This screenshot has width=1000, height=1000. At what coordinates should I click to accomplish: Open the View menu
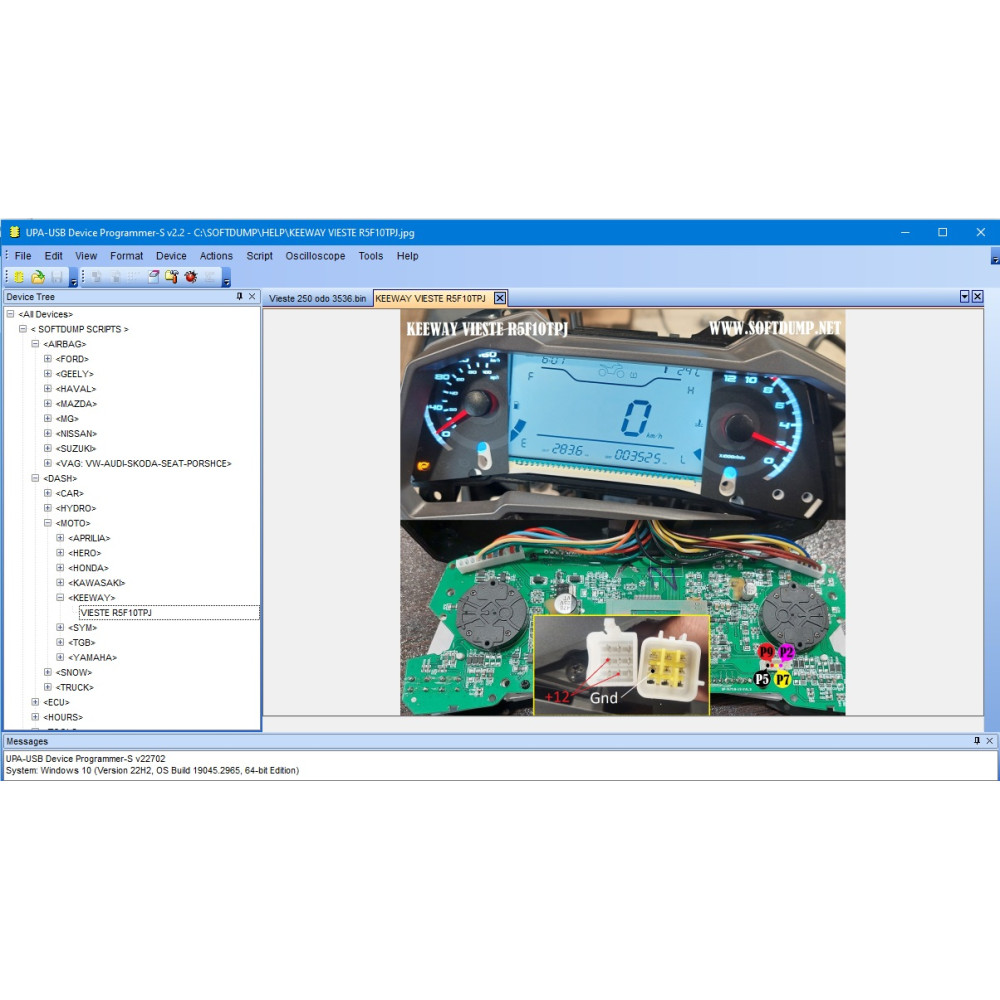pos(86,256)
